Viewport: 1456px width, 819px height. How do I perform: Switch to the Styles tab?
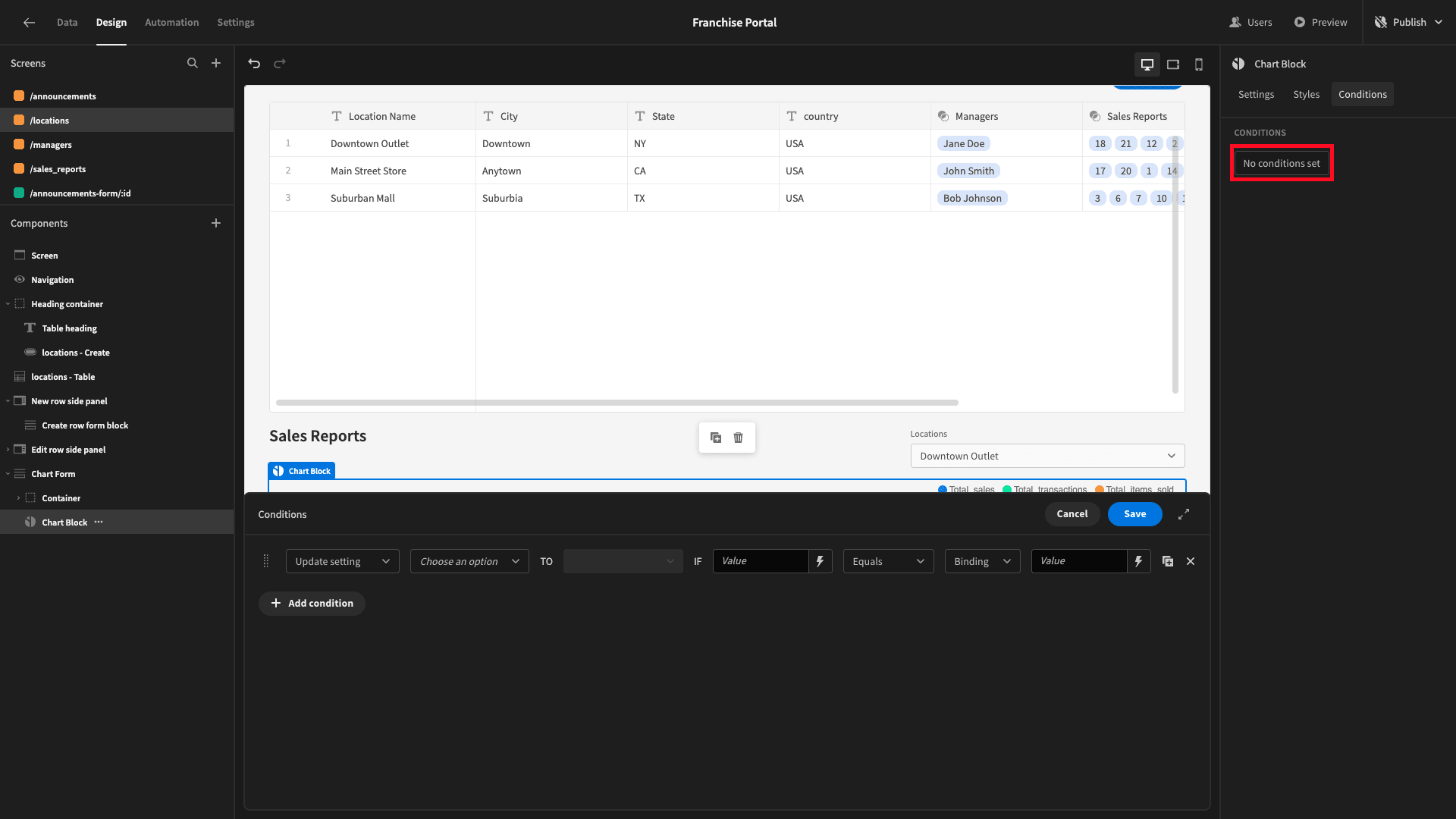1306,94
